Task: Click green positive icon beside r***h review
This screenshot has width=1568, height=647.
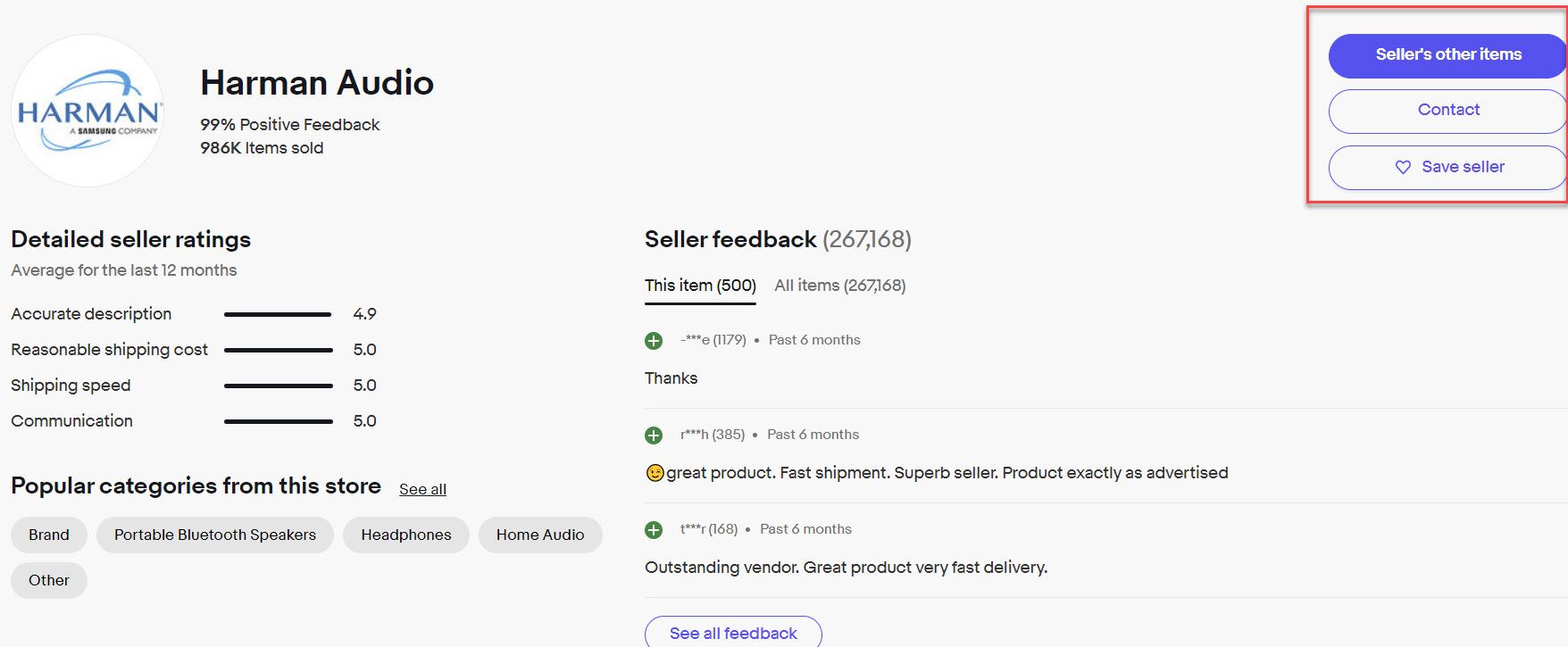Action: [x=654, y=435]
